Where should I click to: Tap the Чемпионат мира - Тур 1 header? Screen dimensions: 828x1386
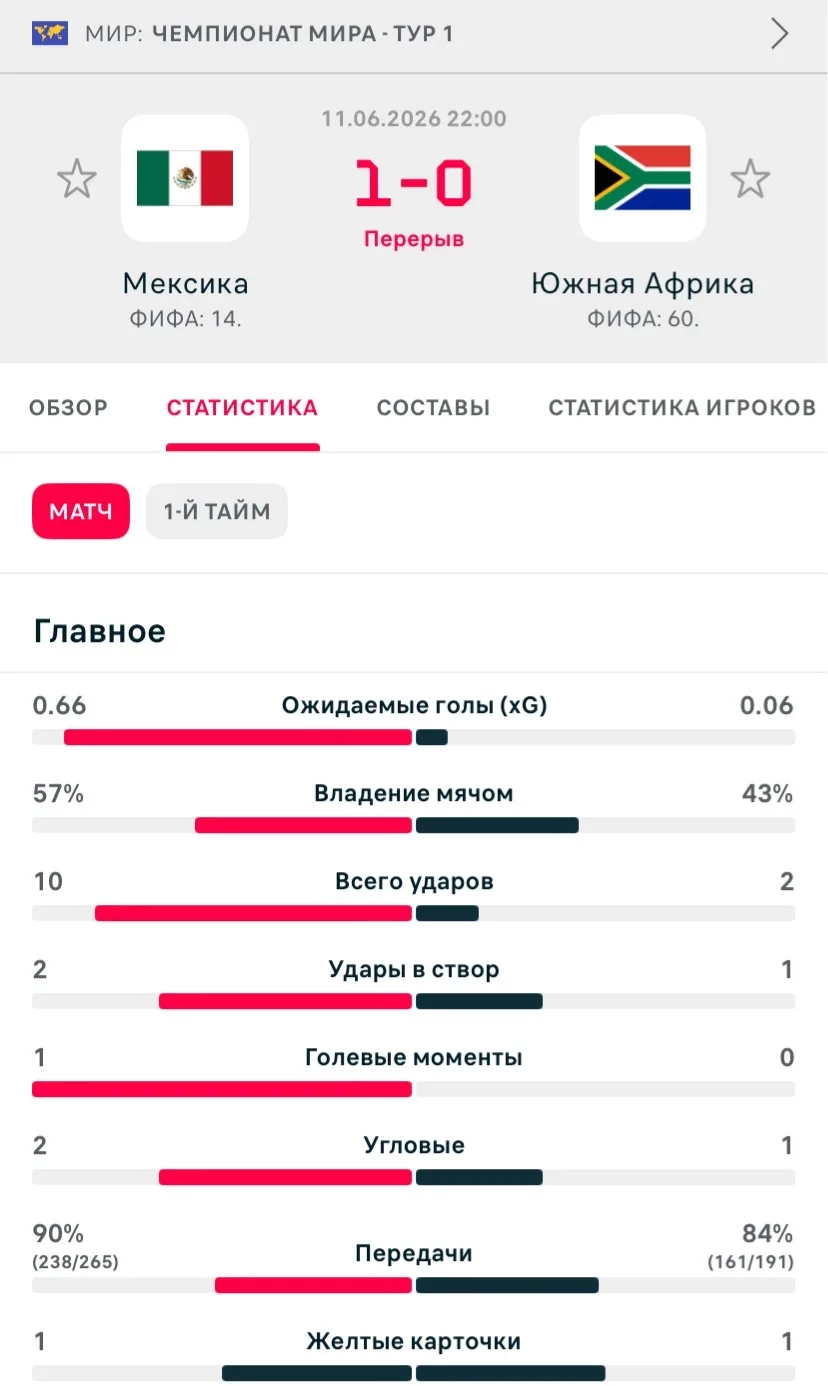pyautogui.click(x=303, y=34)
